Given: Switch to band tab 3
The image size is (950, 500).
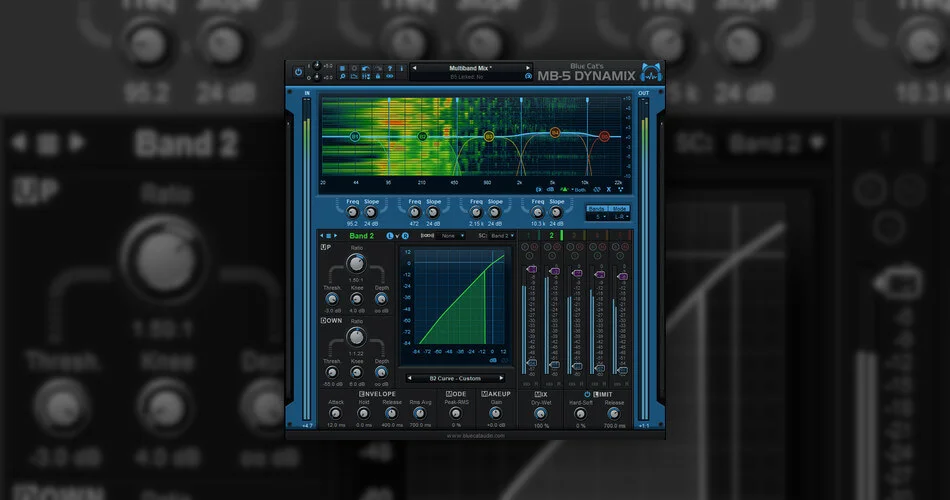Looking at the screenshot, I should pos(574,235).
